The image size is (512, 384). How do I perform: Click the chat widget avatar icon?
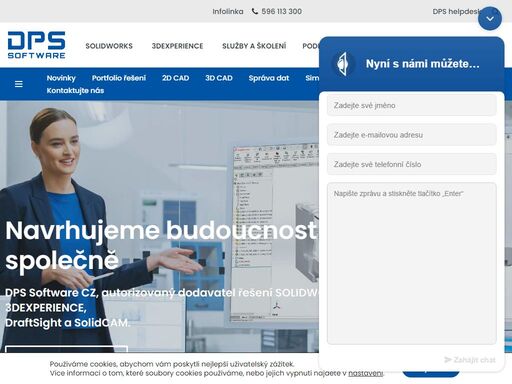tap(343, 63)
